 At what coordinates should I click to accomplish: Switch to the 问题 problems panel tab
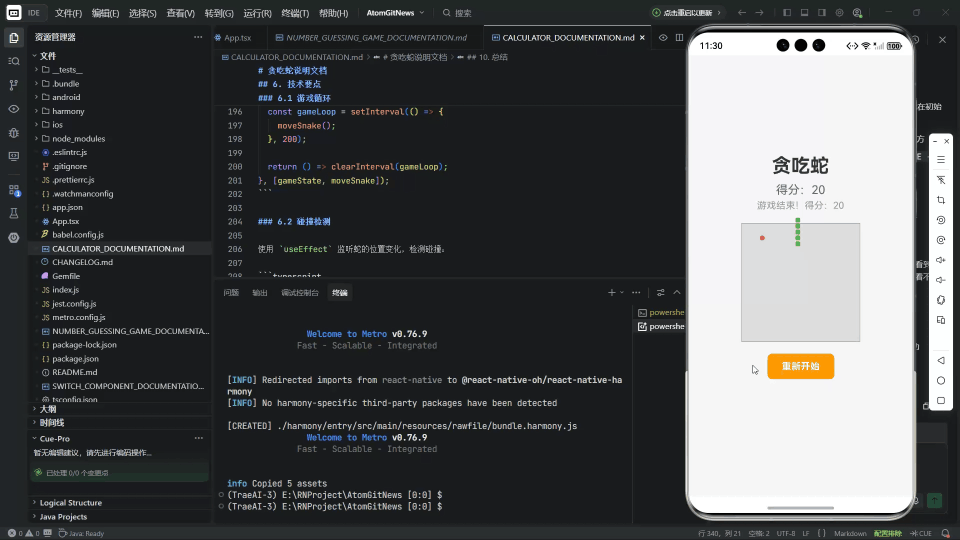(x=231, y=293)
